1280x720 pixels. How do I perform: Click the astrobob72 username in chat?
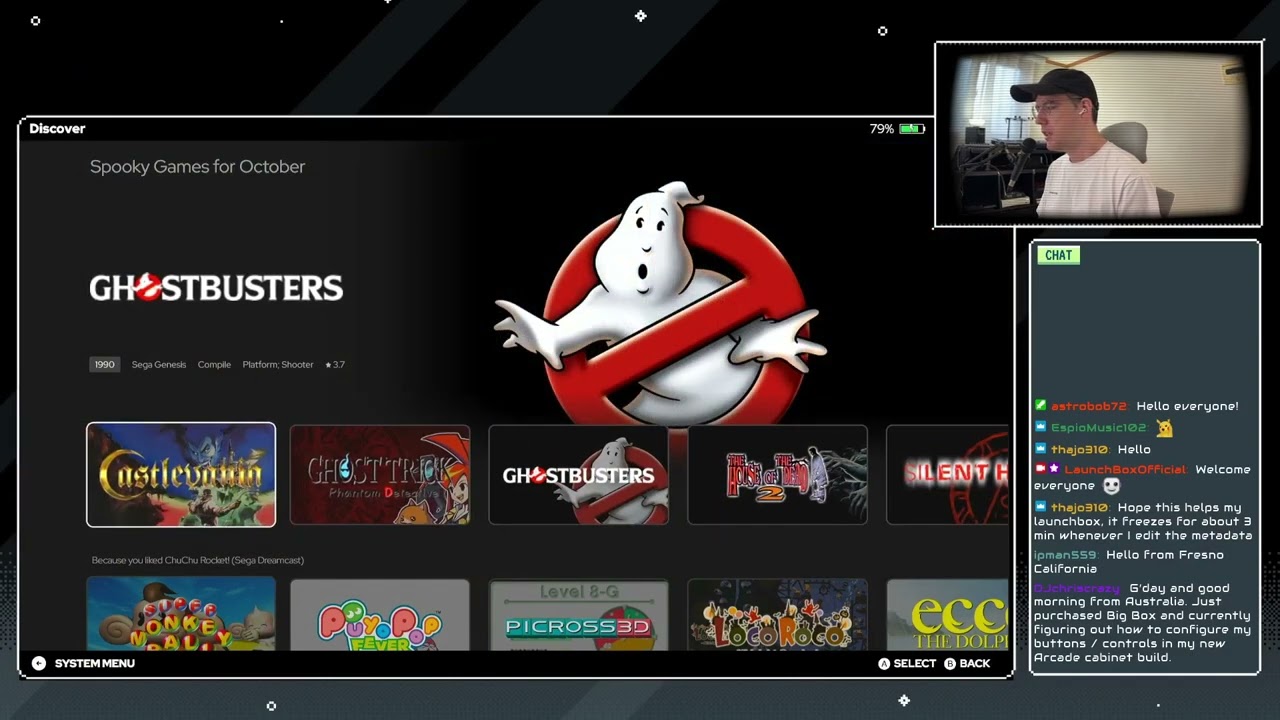coord(1089,406)
